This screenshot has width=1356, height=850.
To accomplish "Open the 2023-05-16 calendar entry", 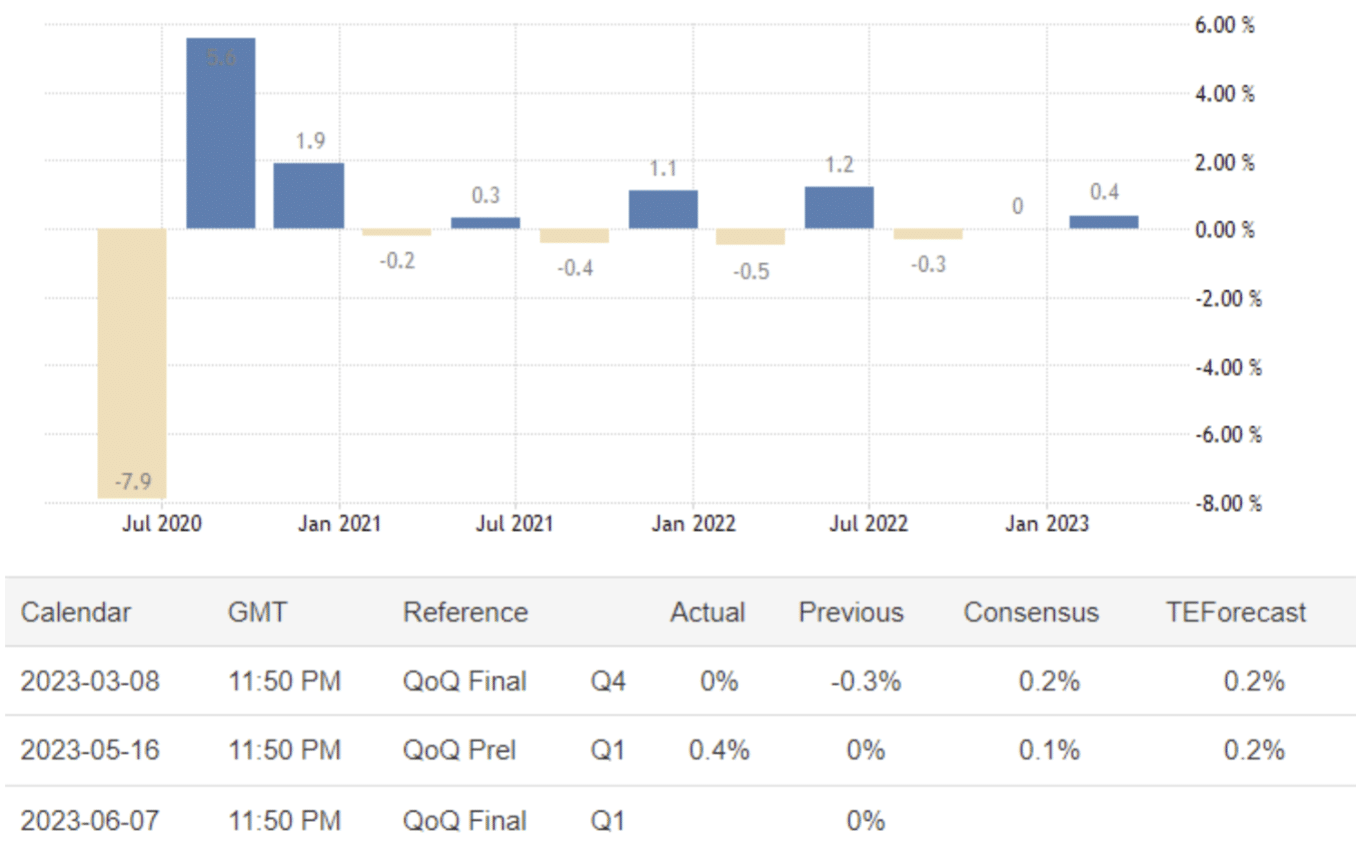I will pyautogui.click(x=90, y=750).
